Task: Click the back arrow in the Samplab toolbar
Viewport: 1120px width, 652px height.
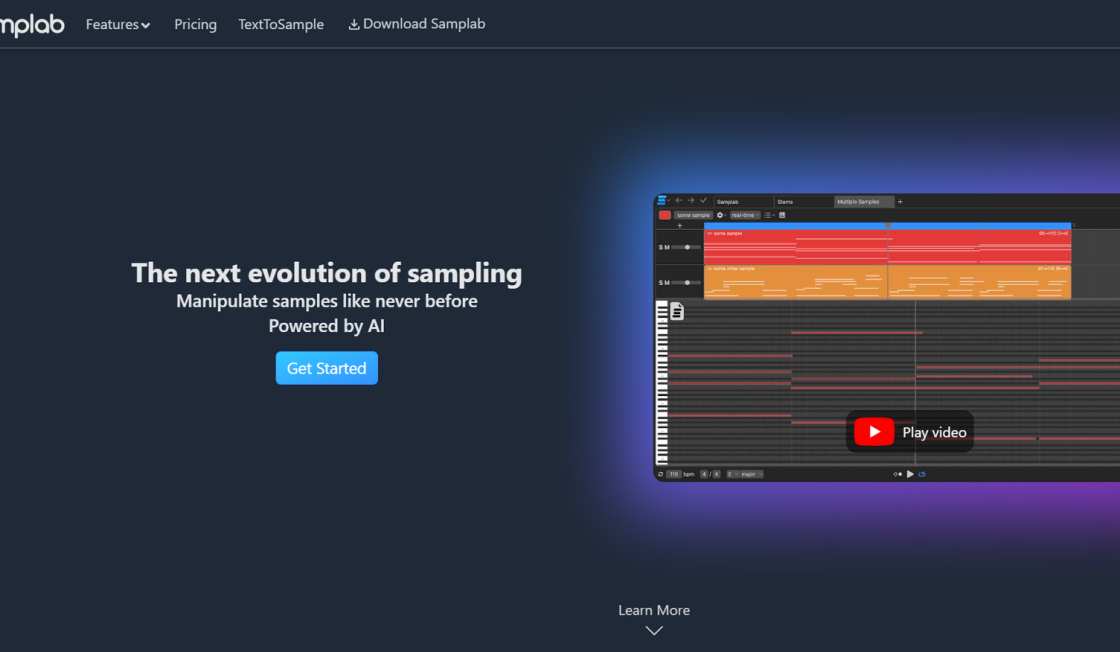Action: click(677, 200)
